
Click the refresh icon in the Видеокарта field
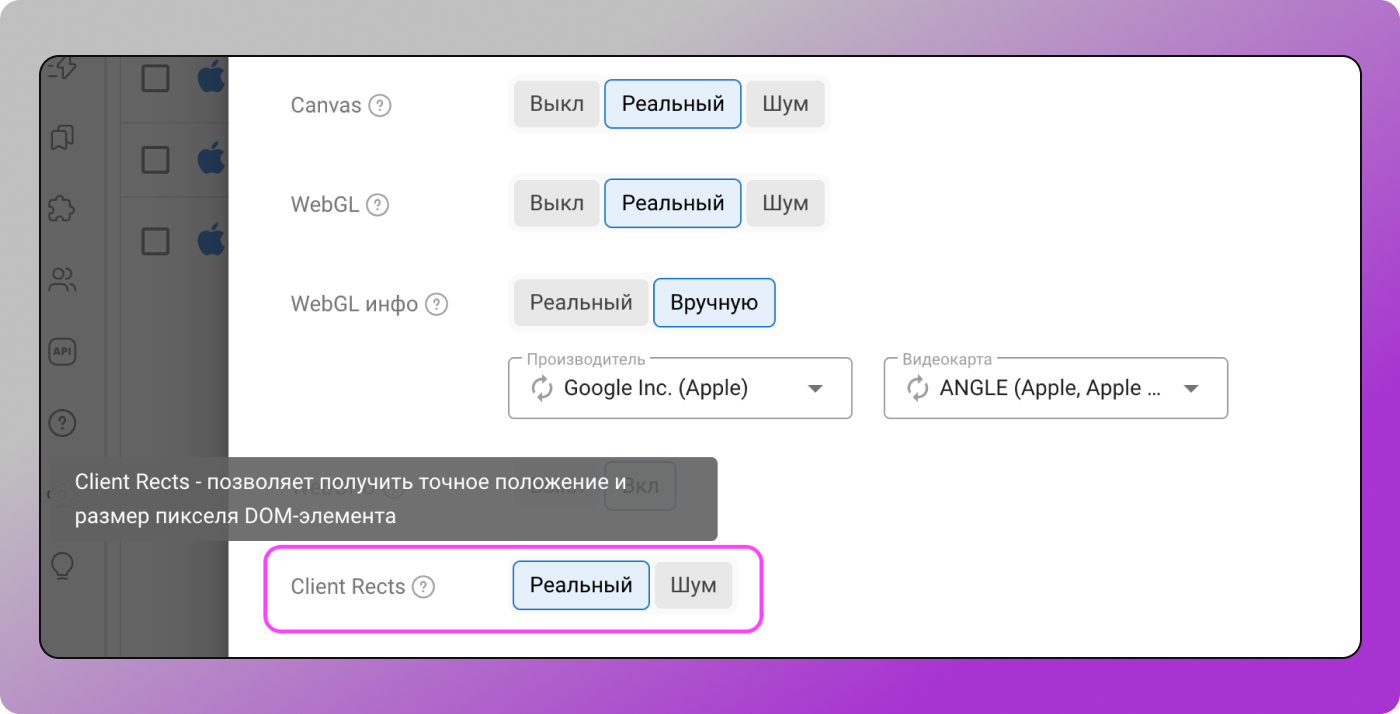[x=917, y=388]
